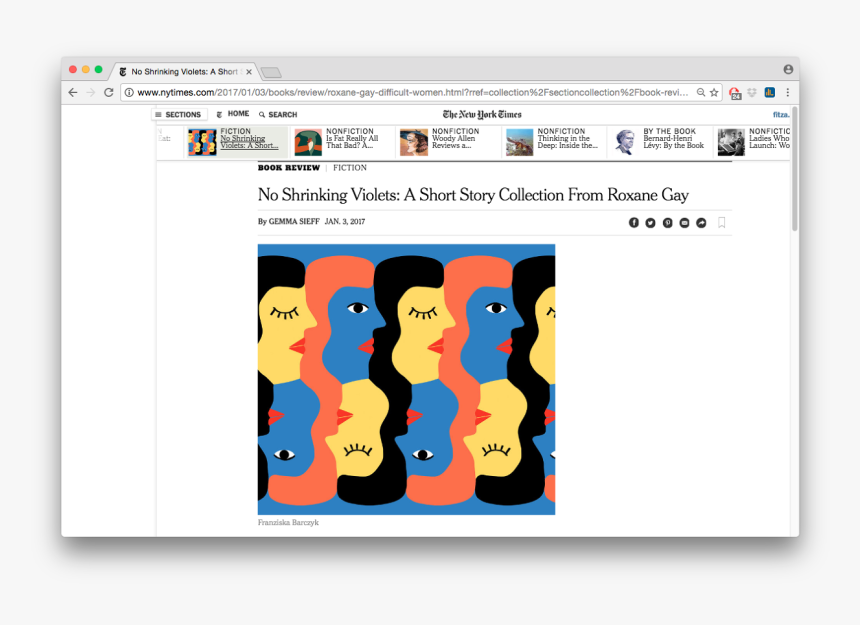The width and height of the screenshot is (860, 625).
Task: Open a new browser tab
Action: coord(271,72)
